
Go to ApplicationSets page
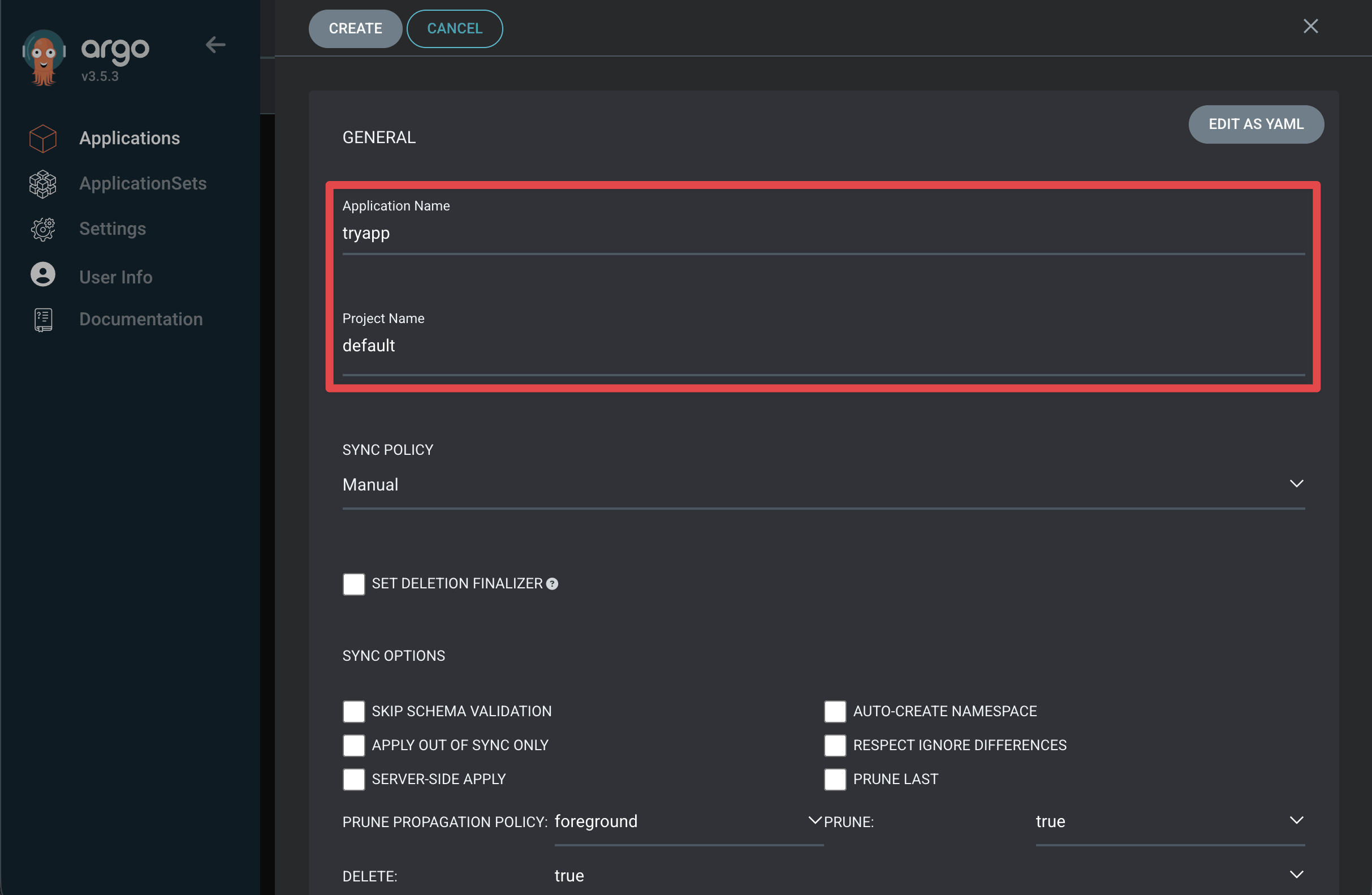(143, 183)
